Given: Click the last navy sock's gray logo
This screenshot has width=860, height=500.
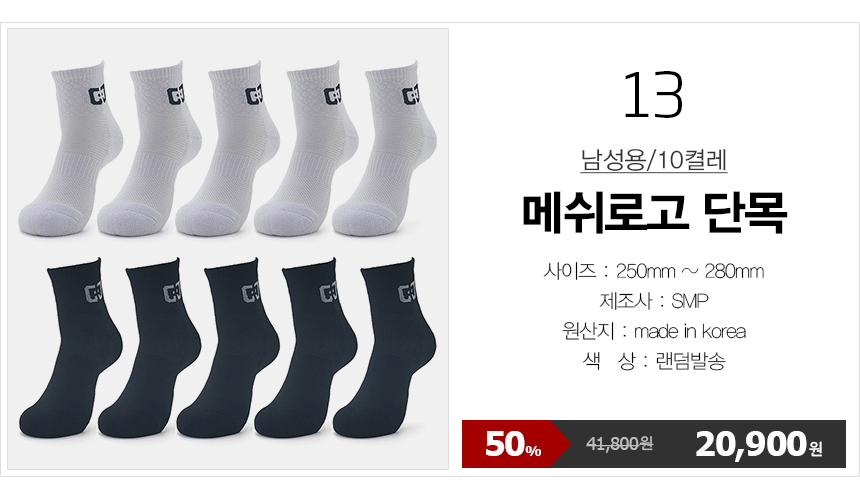Looking at the screenshot, I should 406,293.
